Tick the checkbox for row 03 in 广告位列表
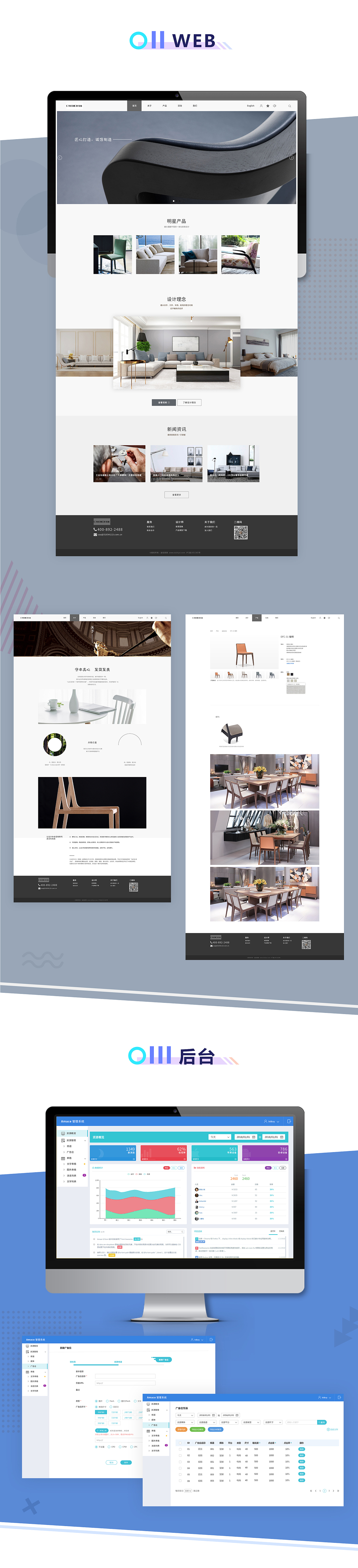Viewport: 358px width, 1568px height. click(180, 1462)
